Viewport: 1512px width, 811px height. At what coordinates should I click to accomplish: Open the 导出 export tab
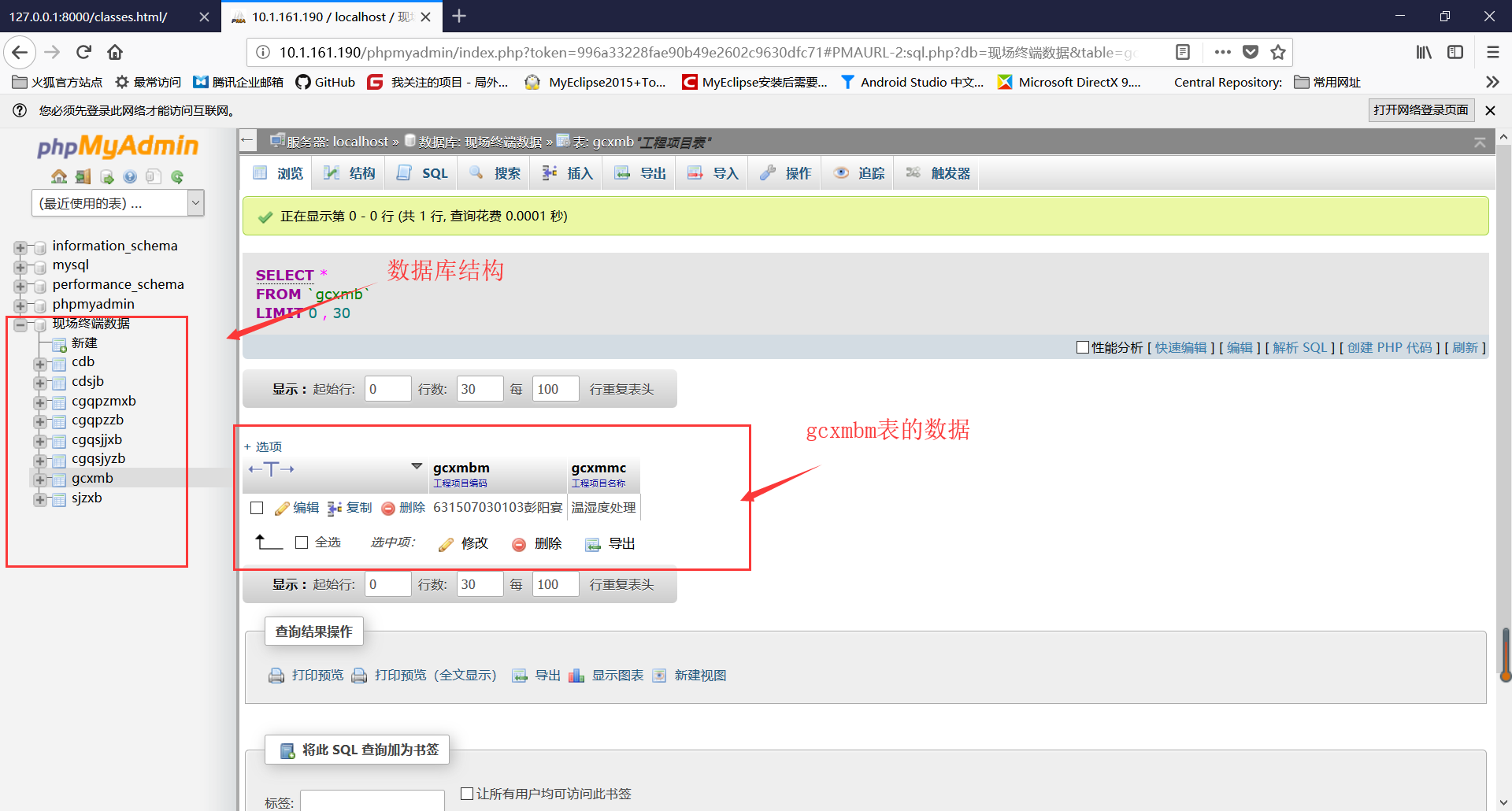pos(639,173)
